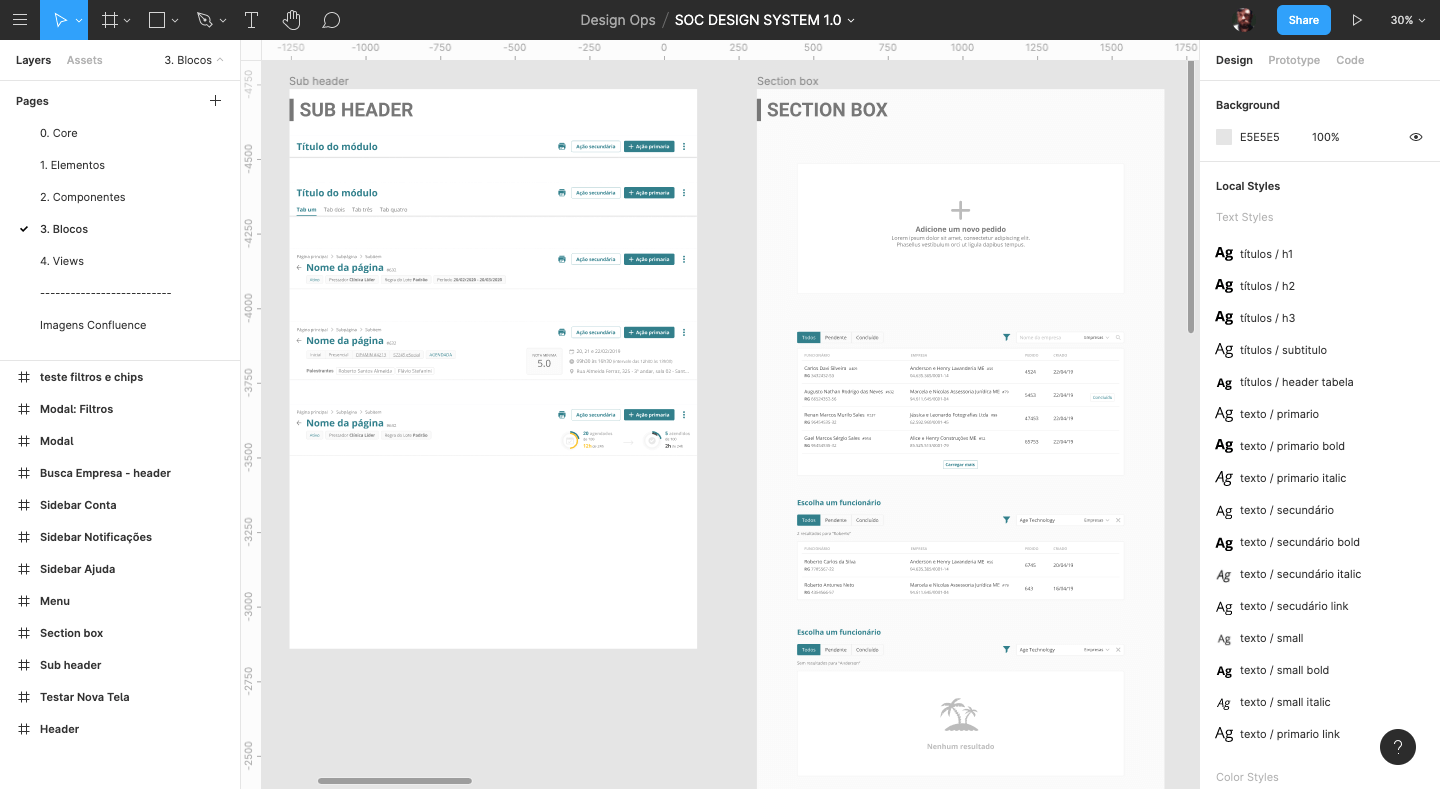The width and height of the screenshot is (1440, 789).
Task: Switch to the Code tab
Action: 1350,60
